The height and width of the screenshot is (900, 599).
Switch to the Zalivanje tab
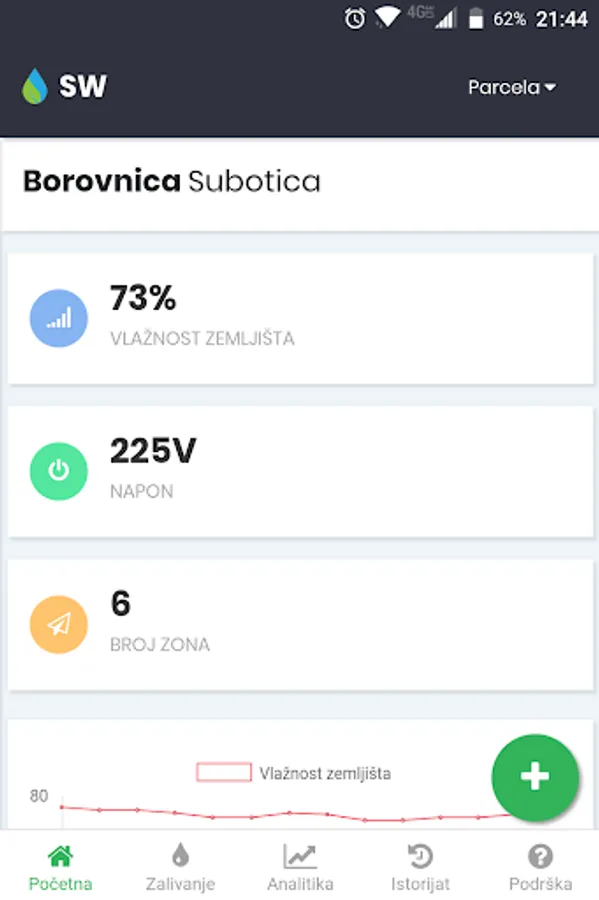179,868
